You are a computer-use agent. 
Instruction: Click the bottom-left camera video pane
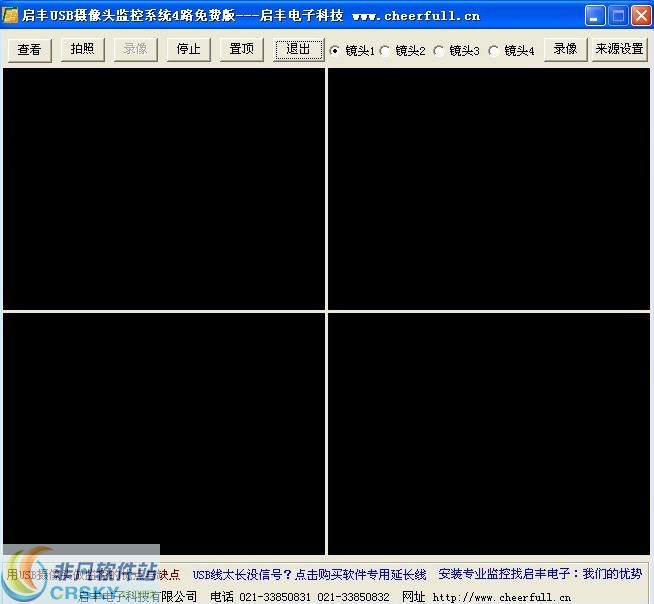tap(164, 434)
